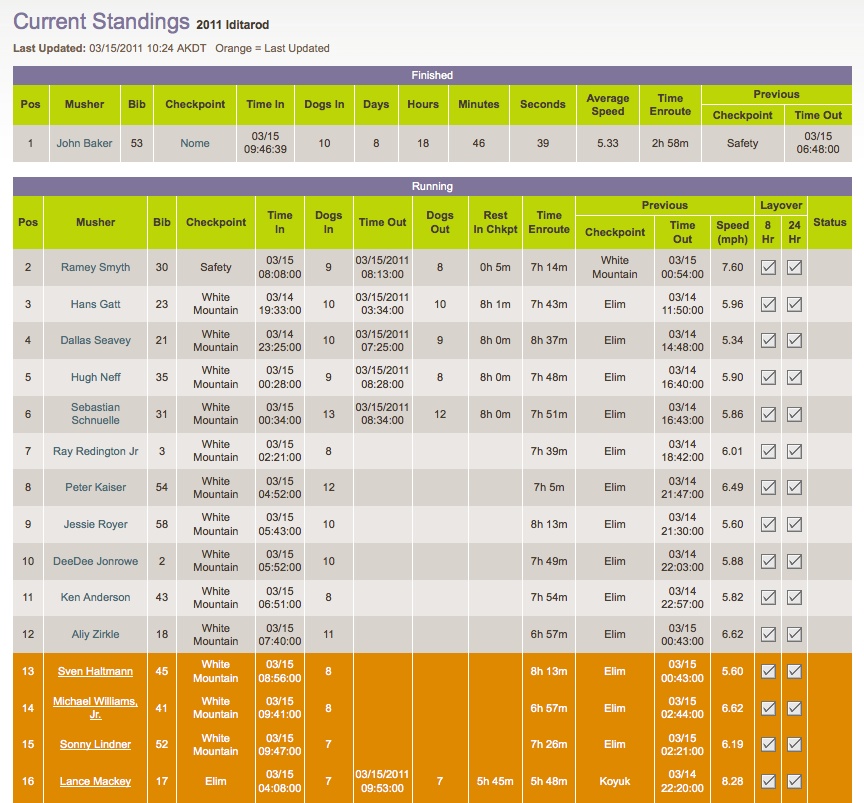Click Hans Gatt's 24 Hr layover checkbox
Image resolution: width=864 pixels, height=803 pixels.
pos(794,304)
